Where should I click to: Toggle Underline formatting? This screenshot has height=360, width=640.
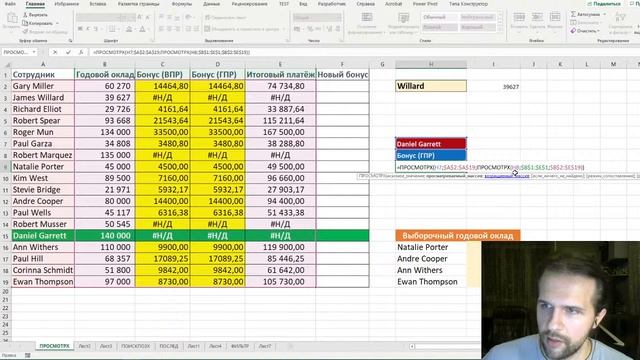[96, 29]
